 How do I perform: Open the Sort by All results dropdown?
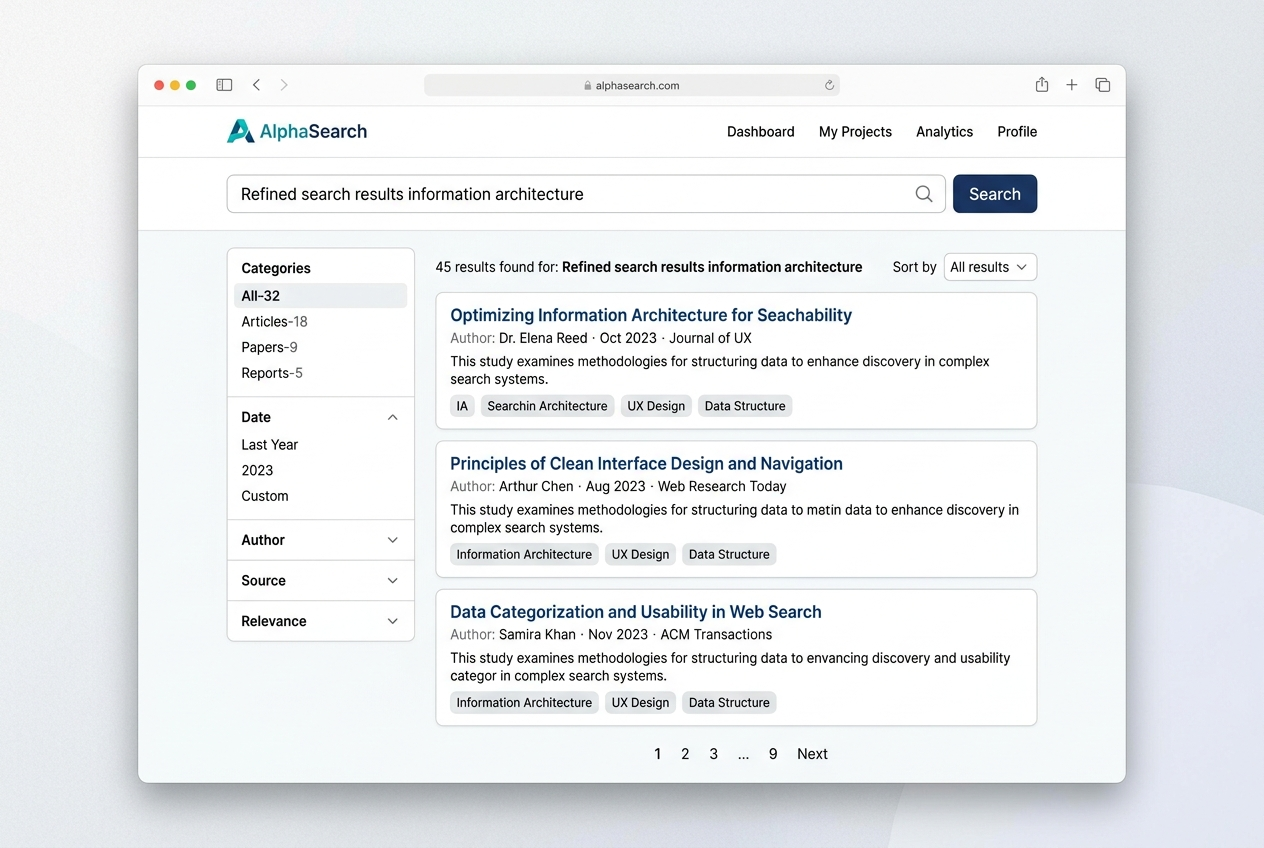point(989,267)
